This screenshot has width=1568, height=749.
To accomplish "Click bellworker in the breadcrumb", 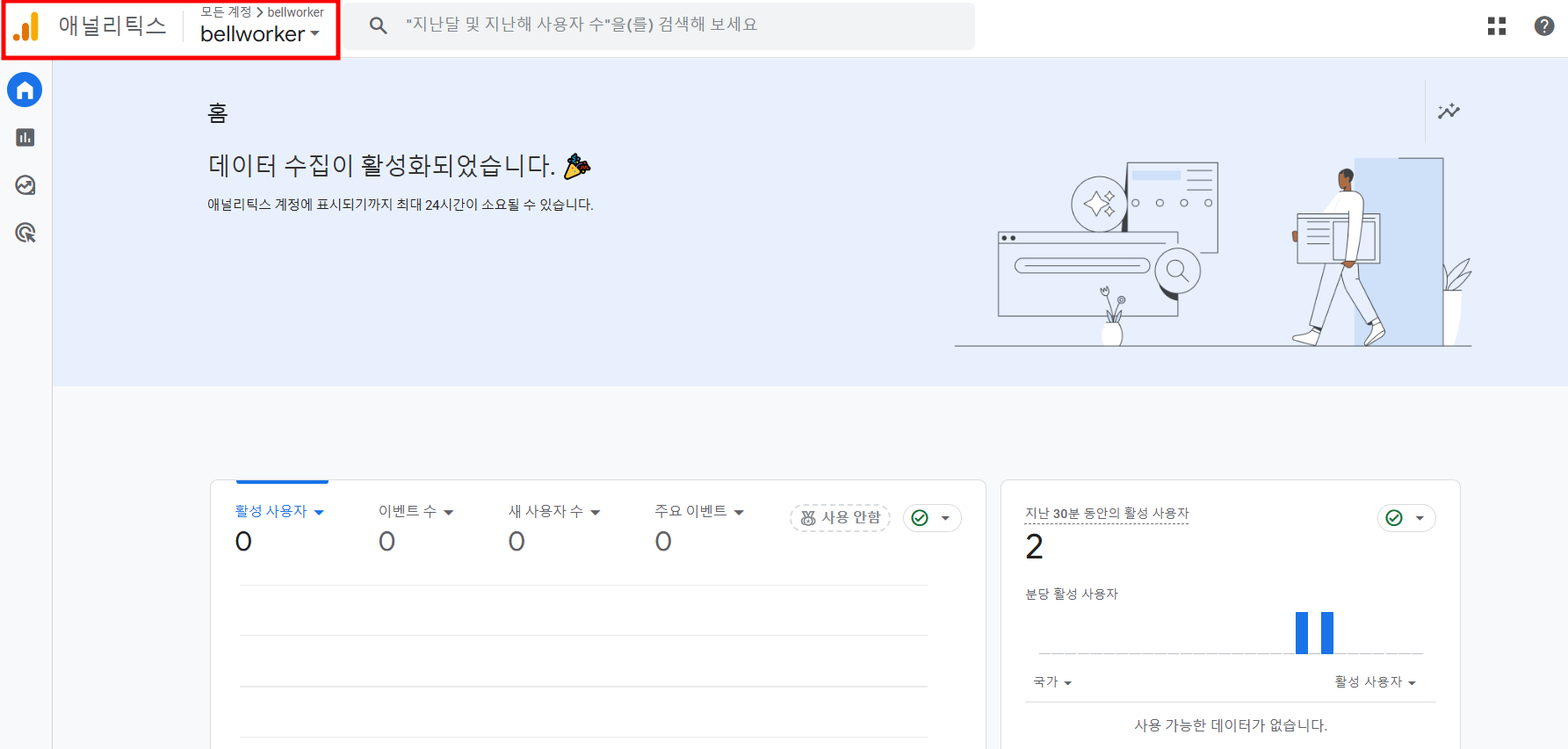I will pos(295,12).
